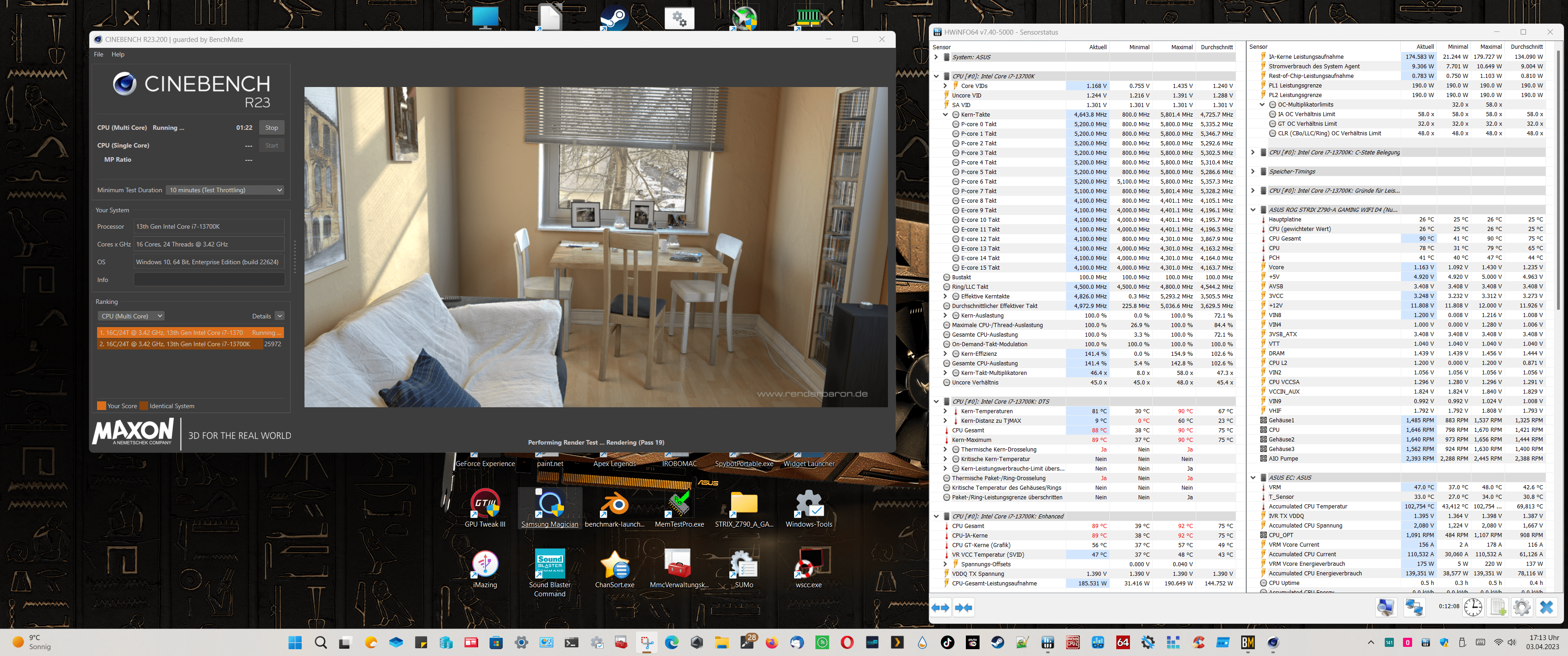
Task: Open Cinebench Help menu
Action: coord(118,54)
